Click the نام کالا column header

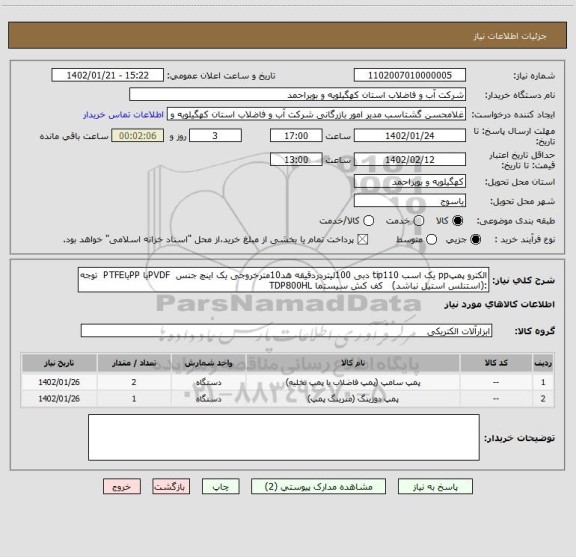pyautogui.click(x=353, y=363)
